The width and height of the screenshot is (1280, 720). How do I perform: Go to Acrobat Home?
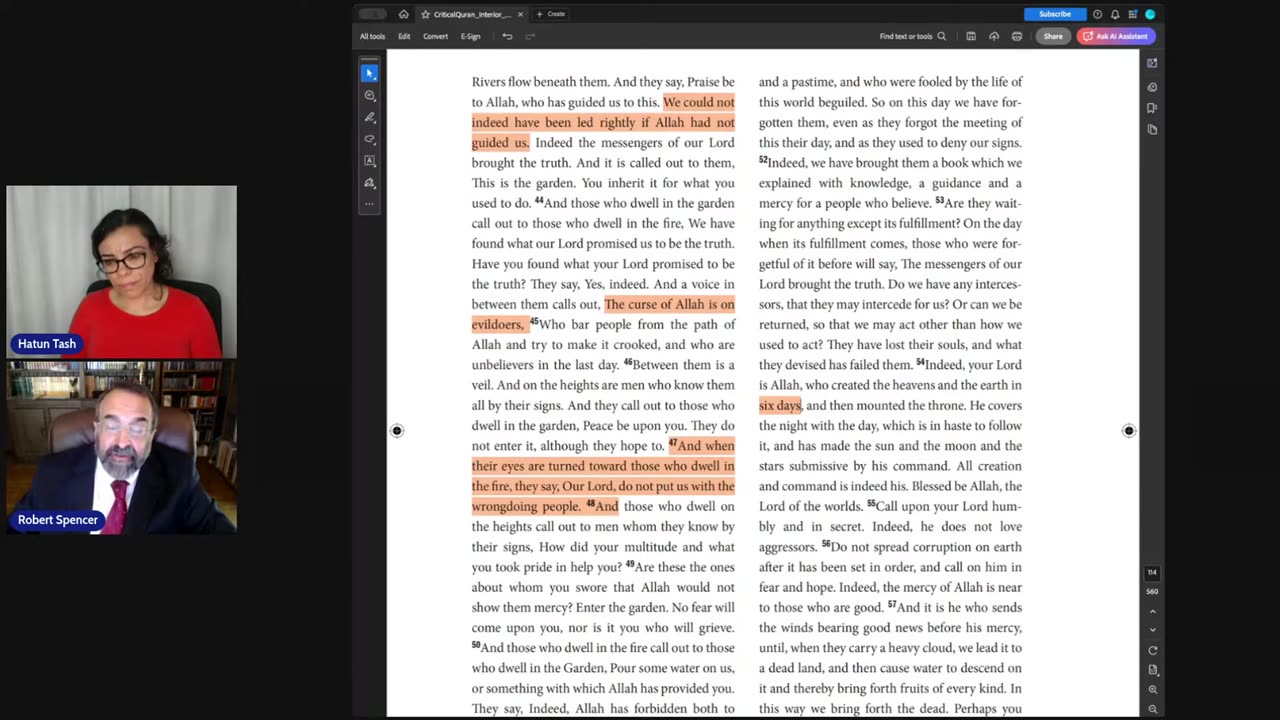403,14
